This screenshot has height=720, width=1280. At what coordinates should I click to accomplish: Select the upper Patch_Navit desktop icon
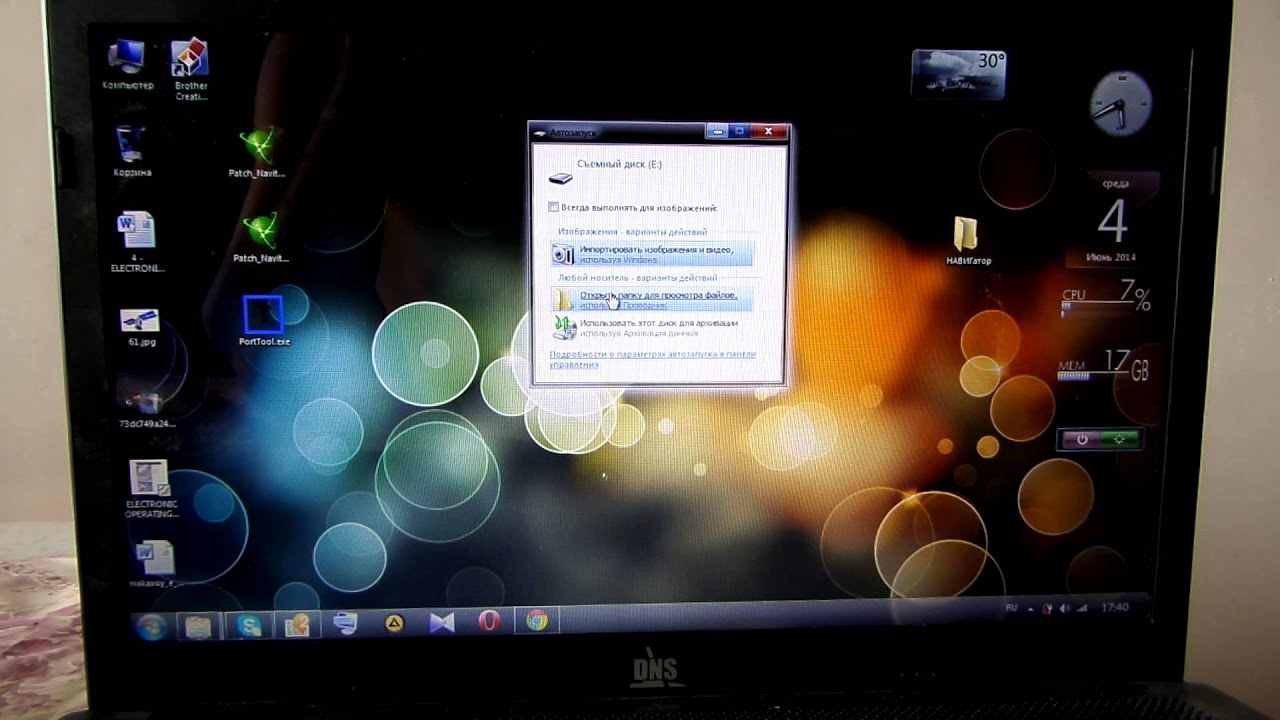coord(258,153)
